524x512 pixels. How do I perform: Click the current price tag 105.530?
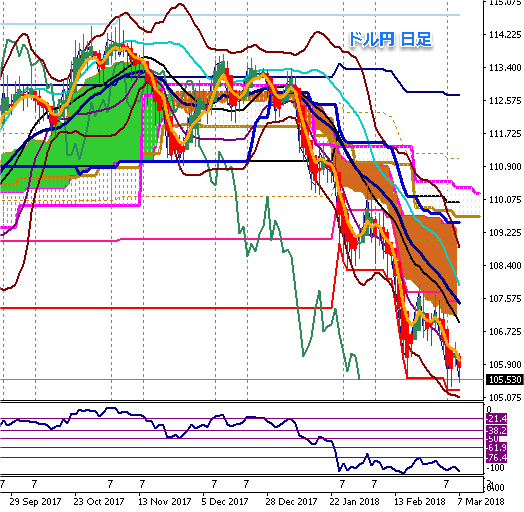point(504,380)
